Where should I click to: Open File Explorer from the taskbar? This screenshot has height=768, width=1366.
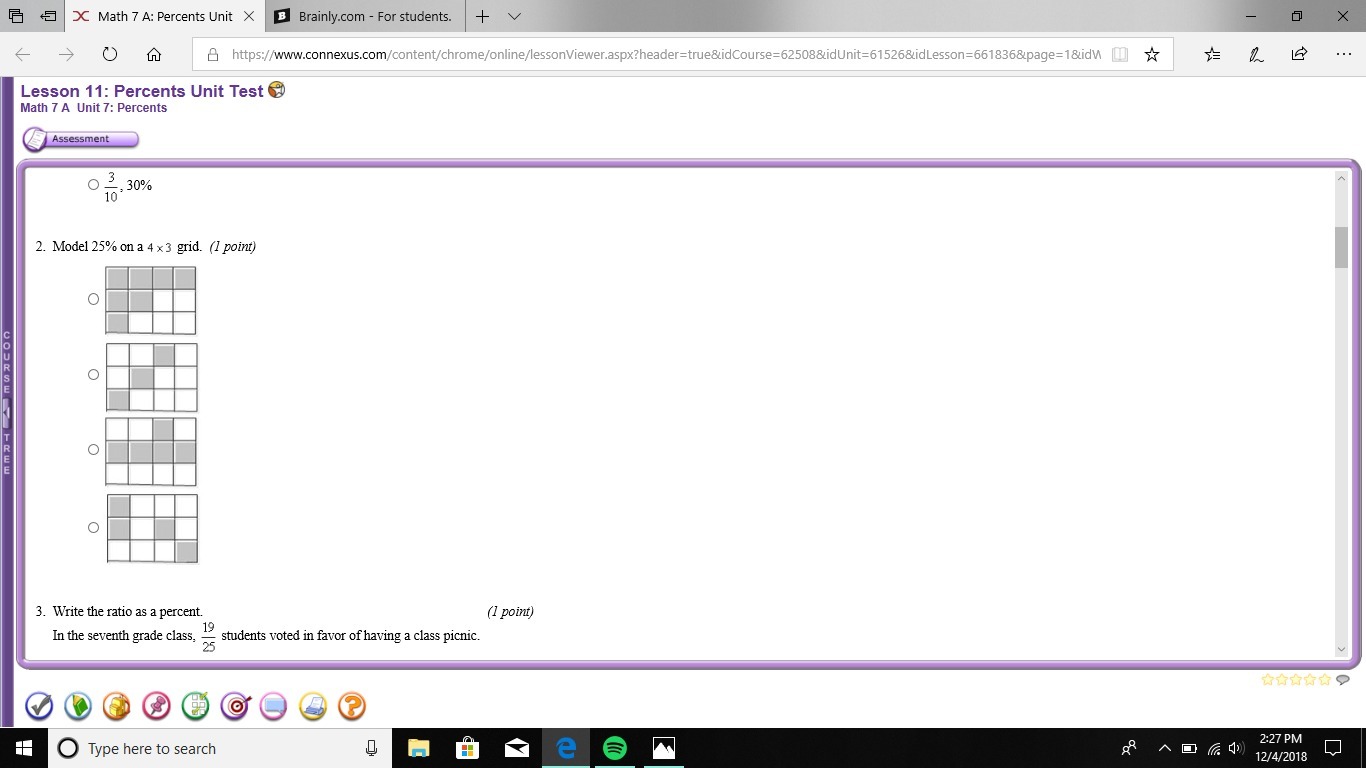coord(418,748)
